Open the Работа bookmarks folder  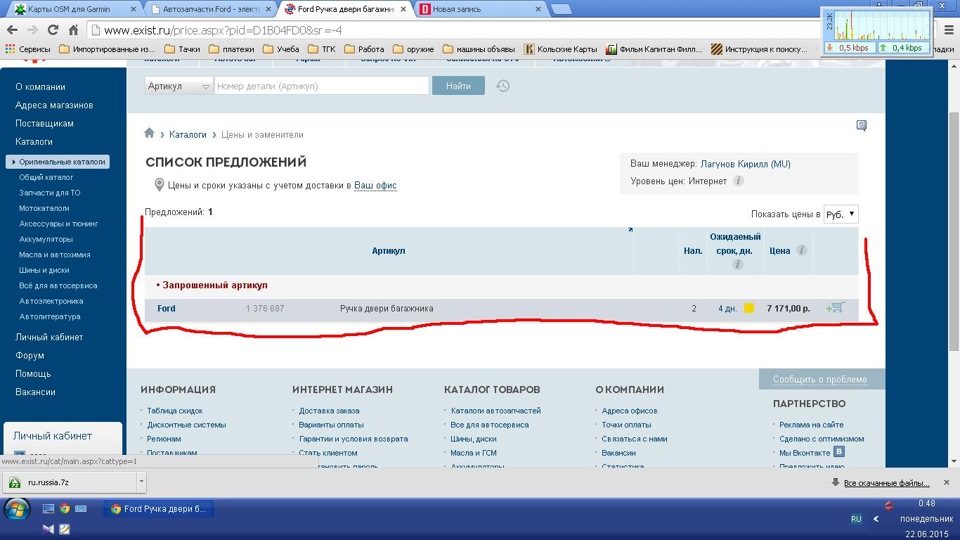point(364,49)
